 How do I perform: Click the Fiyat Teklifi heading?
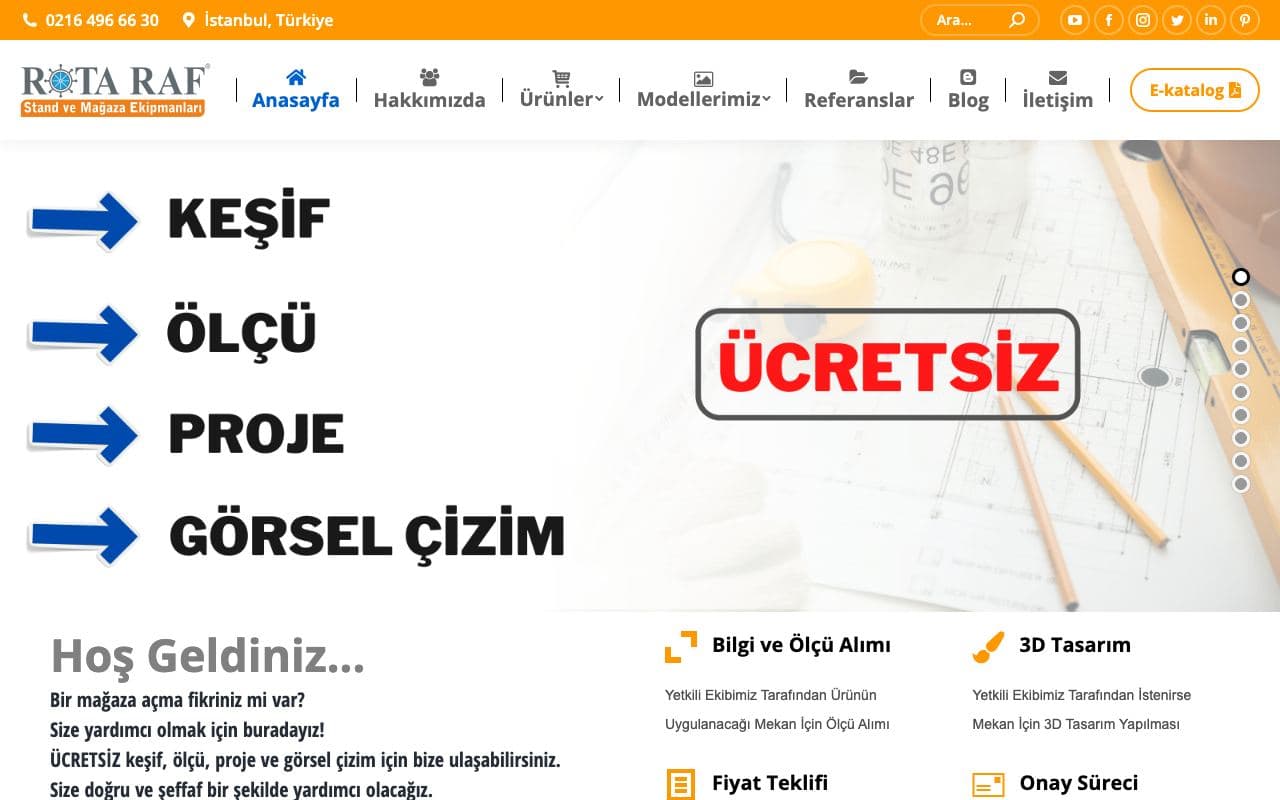[770, 783]
